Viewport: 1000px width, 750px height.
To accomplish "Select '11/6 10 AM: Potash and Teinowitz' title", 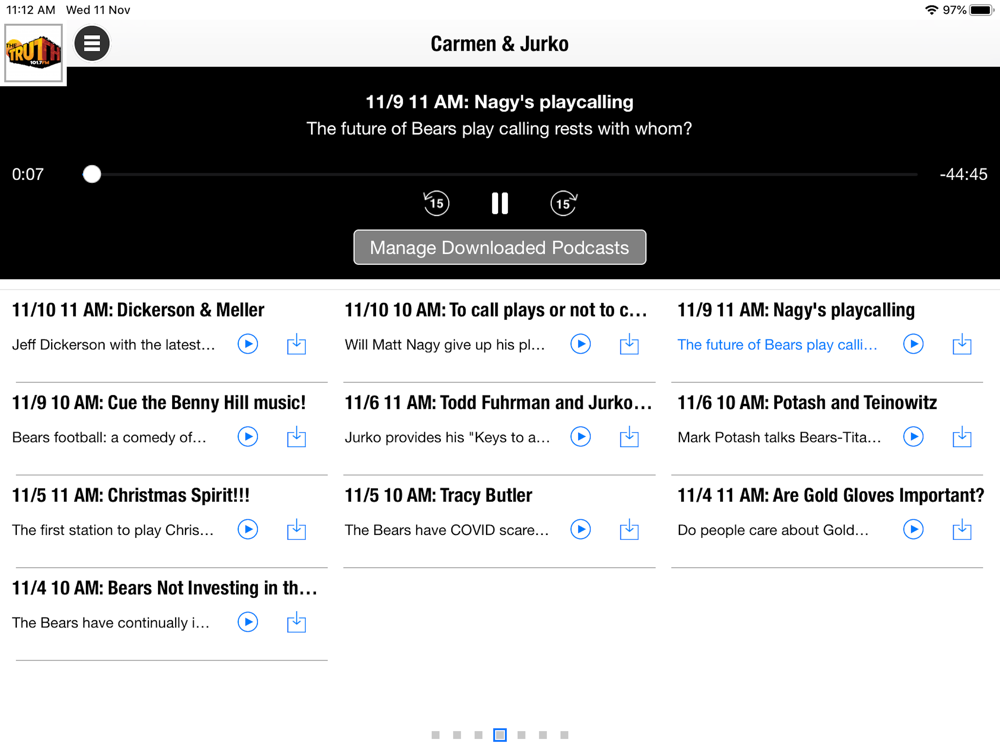I will pyautogui.click(x=807, y=402).
